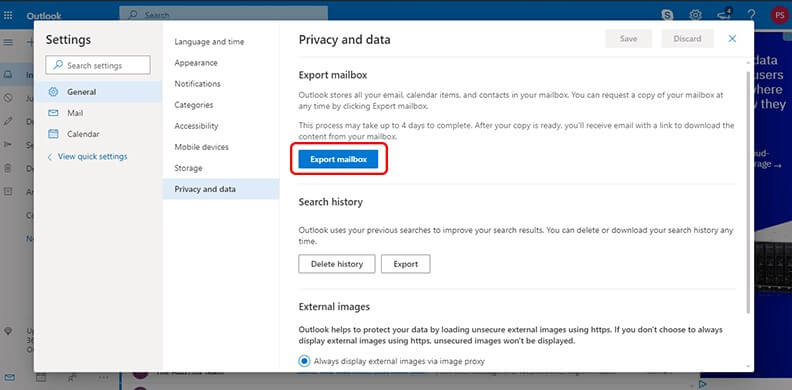Open the app launcher grid icon
The image size is (792, 390).
point(8,15)
